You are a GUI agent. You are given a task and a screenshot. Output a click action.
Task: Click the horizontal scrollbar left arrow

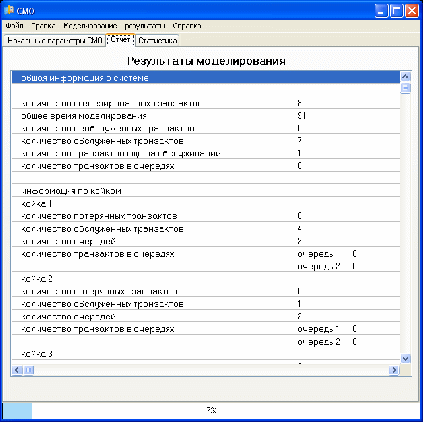[17, 370]
